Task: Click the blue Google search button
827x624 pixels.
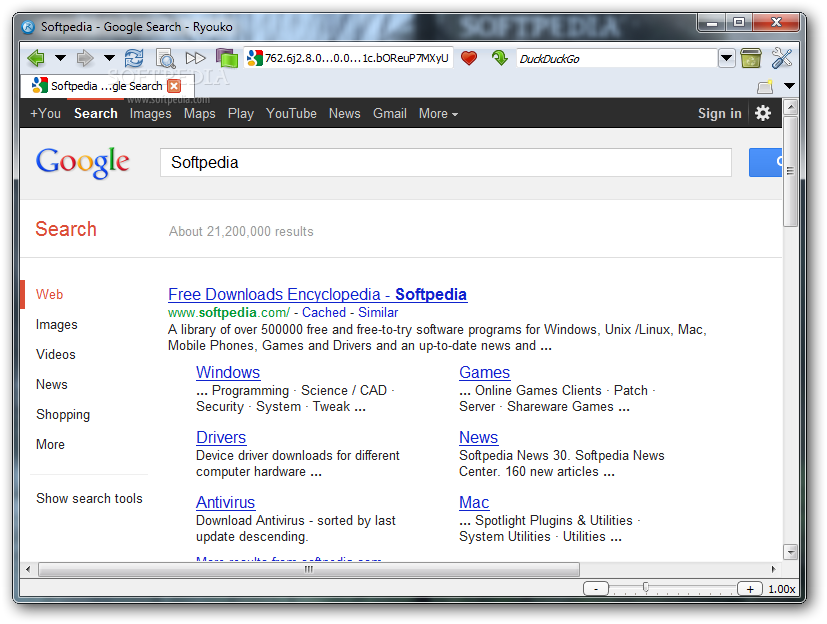Action: coord(765,162)
